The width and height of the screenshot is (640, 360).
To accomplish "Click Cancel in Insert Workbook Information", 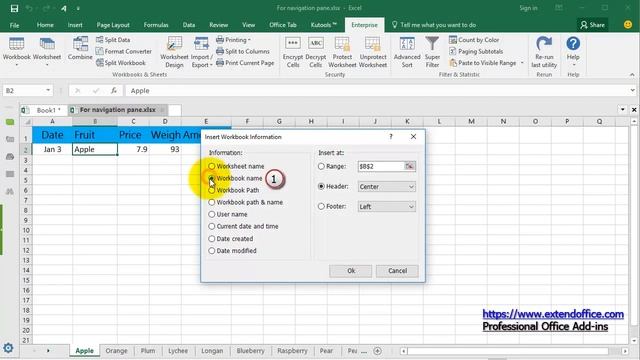I will [397, 271].
